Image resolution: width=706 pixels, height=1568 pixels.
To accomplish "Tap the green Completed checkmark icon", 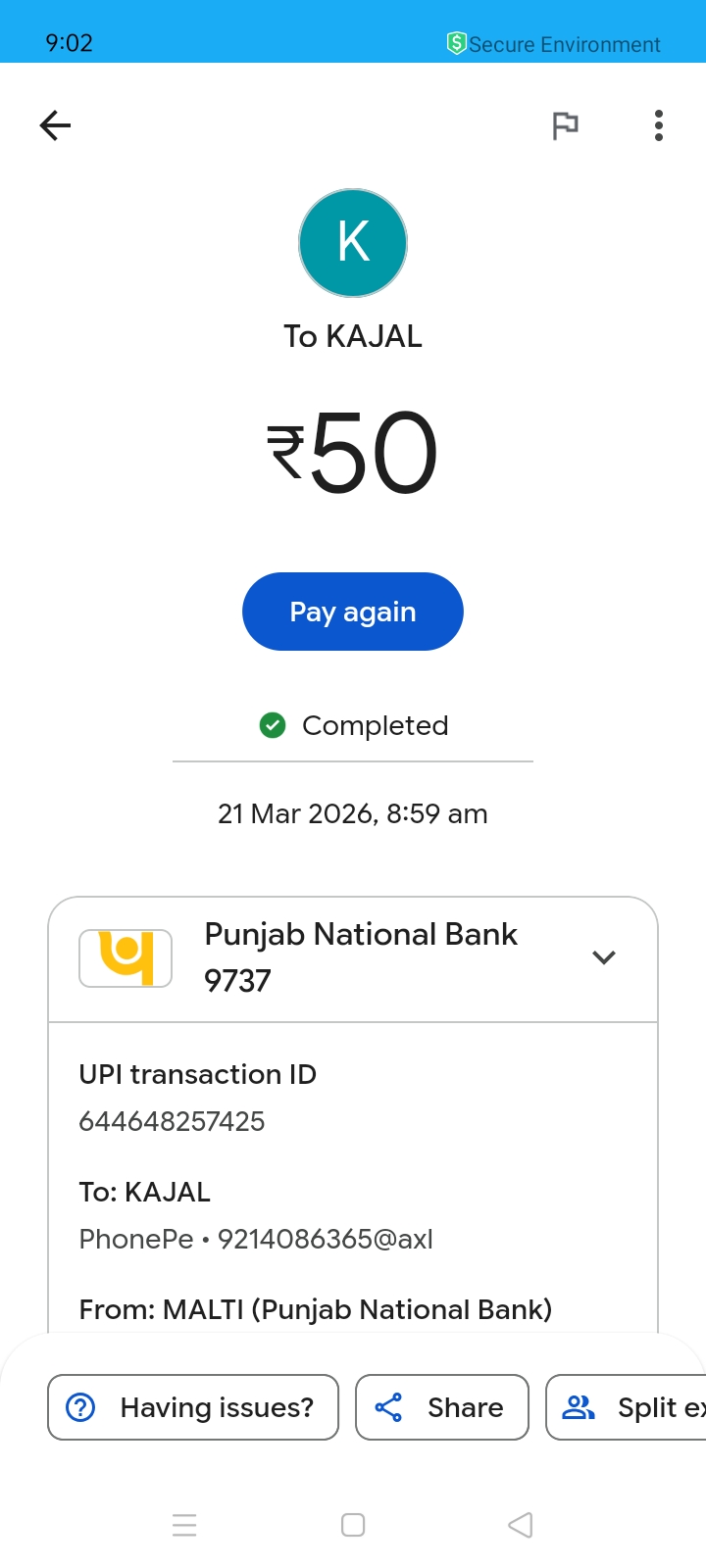I will click(273, 725).
